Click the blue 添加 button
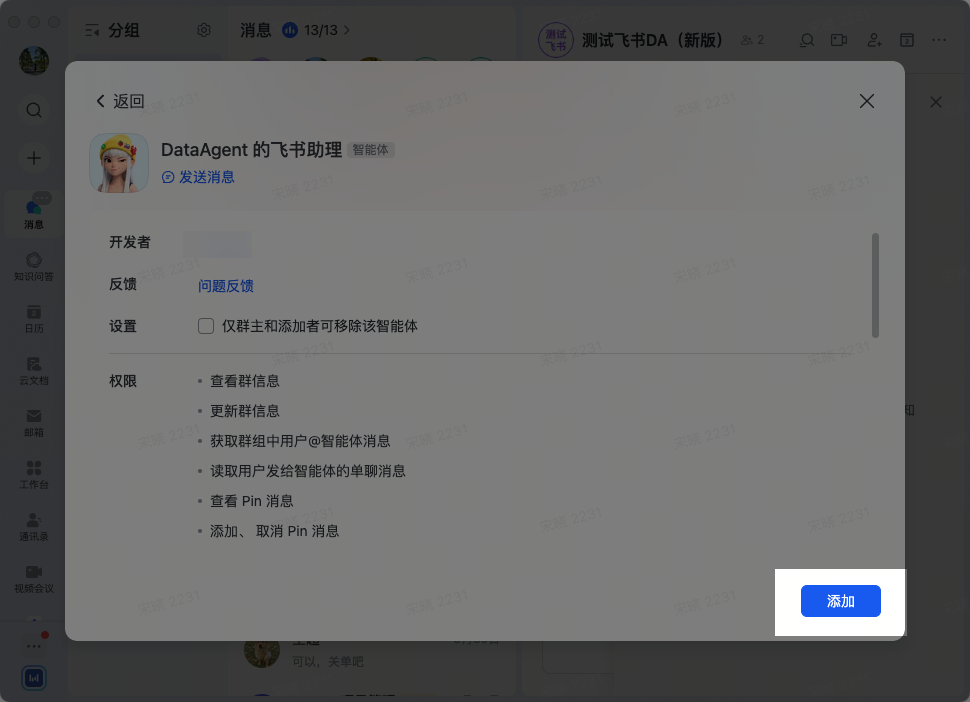 point(841,601)
